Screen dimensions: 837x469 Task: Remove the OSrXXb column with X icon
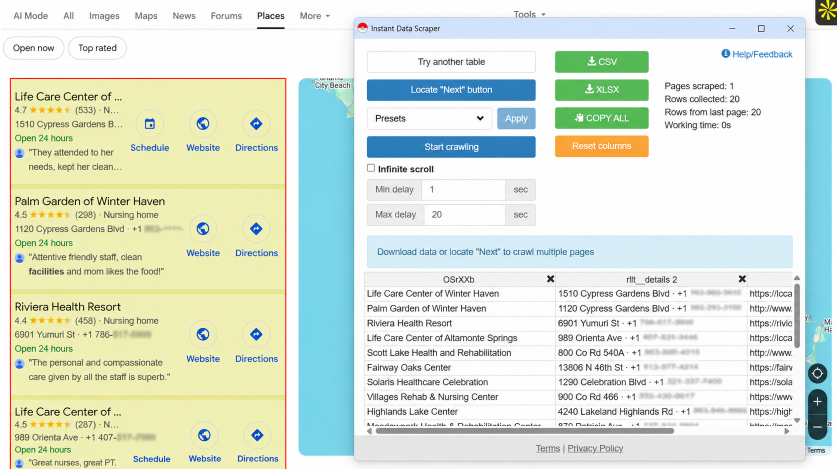(550, 279)
